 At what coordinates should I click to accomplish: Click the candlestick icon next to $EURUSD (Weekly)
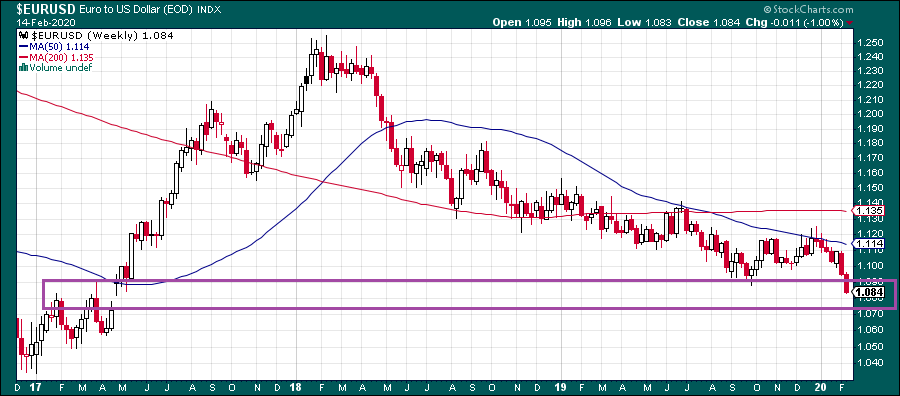(x=22, y=36)
